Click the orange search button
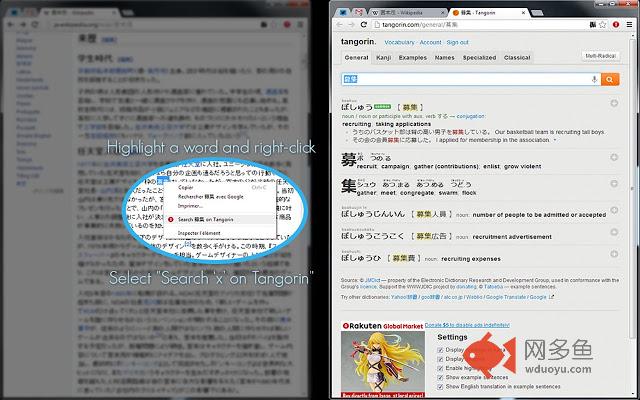 pos(610,79)
